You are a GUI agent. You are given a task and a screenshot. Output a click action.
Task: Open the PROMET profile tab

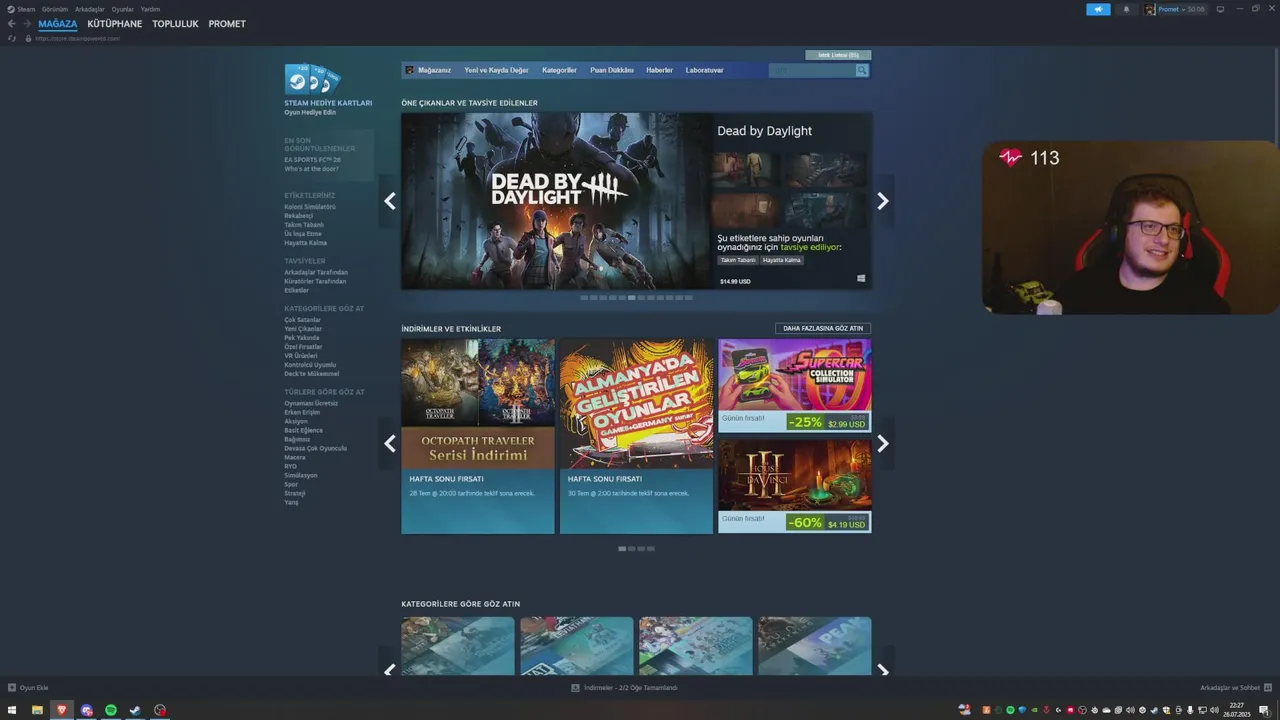[227, 24]
